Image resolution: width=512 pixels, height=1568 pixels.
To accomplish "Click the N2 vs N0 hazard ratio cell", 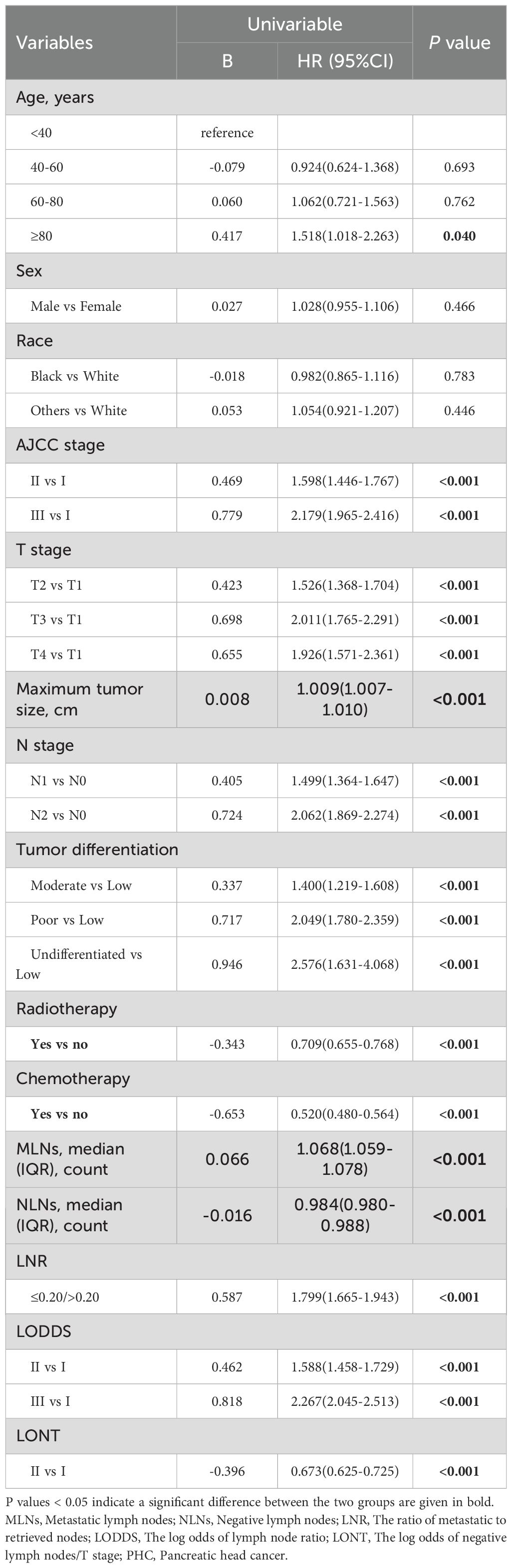I will tap(345, 815).
